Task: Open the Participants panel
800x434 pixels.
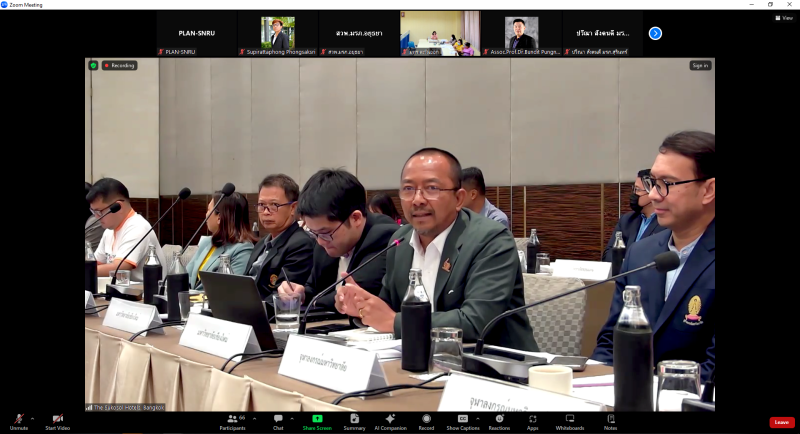Action: (233, 422)
